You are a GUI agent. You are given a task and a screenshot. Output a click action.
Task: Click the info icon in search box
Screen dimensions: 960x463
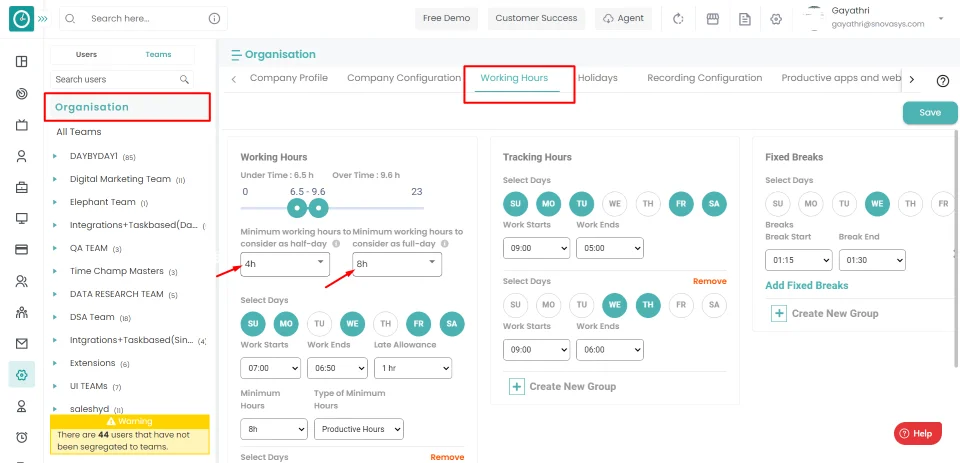pos(214,19)
